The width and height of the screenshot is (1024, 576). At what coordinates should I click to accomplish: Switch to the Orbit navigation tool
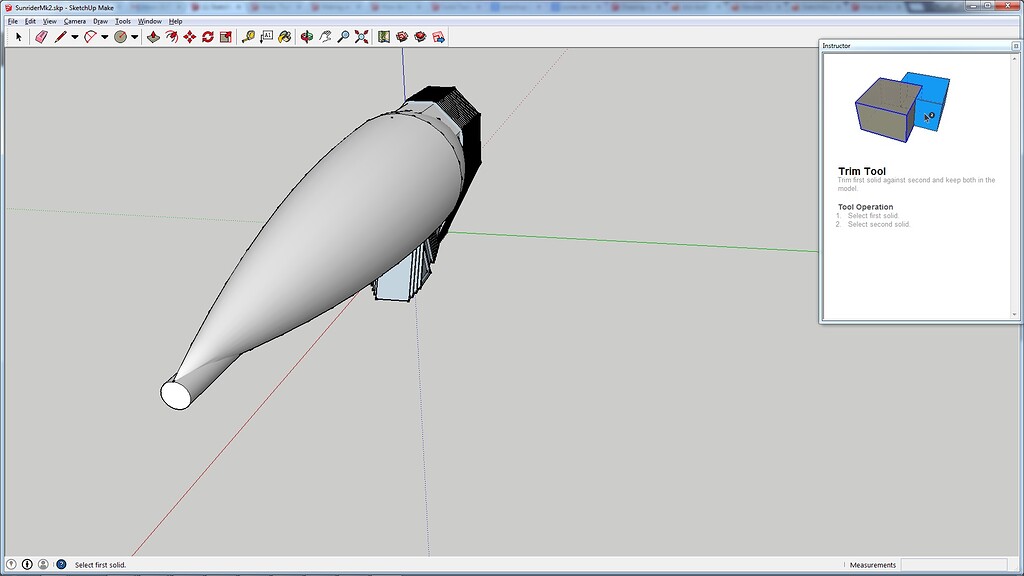[305, 37]
